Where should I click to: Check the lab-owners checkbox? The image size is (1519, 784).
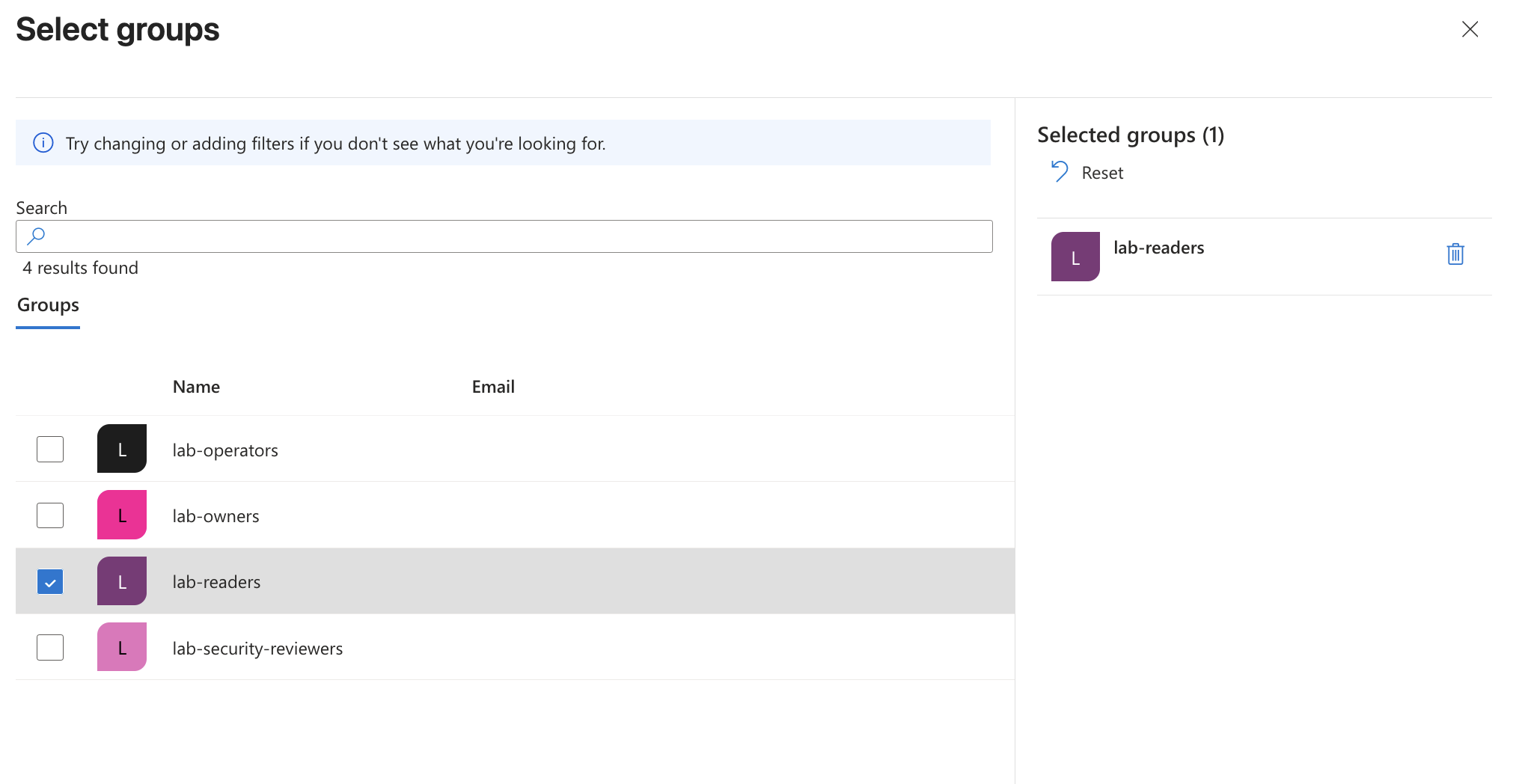50,515
